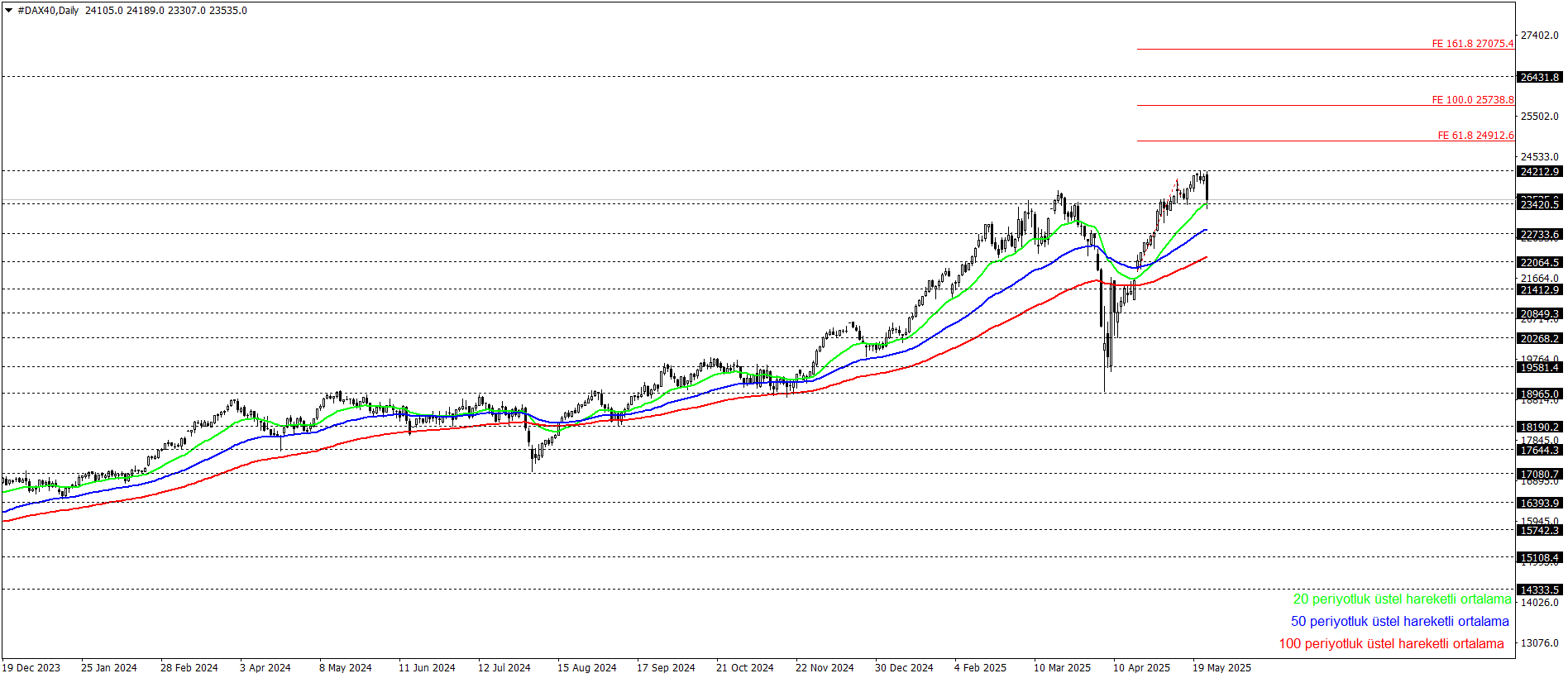Image resolution: width=1568 pixels, height=678 pixels.
Task: Click the 21664.0 price scale value
Action: (1540, 279)
